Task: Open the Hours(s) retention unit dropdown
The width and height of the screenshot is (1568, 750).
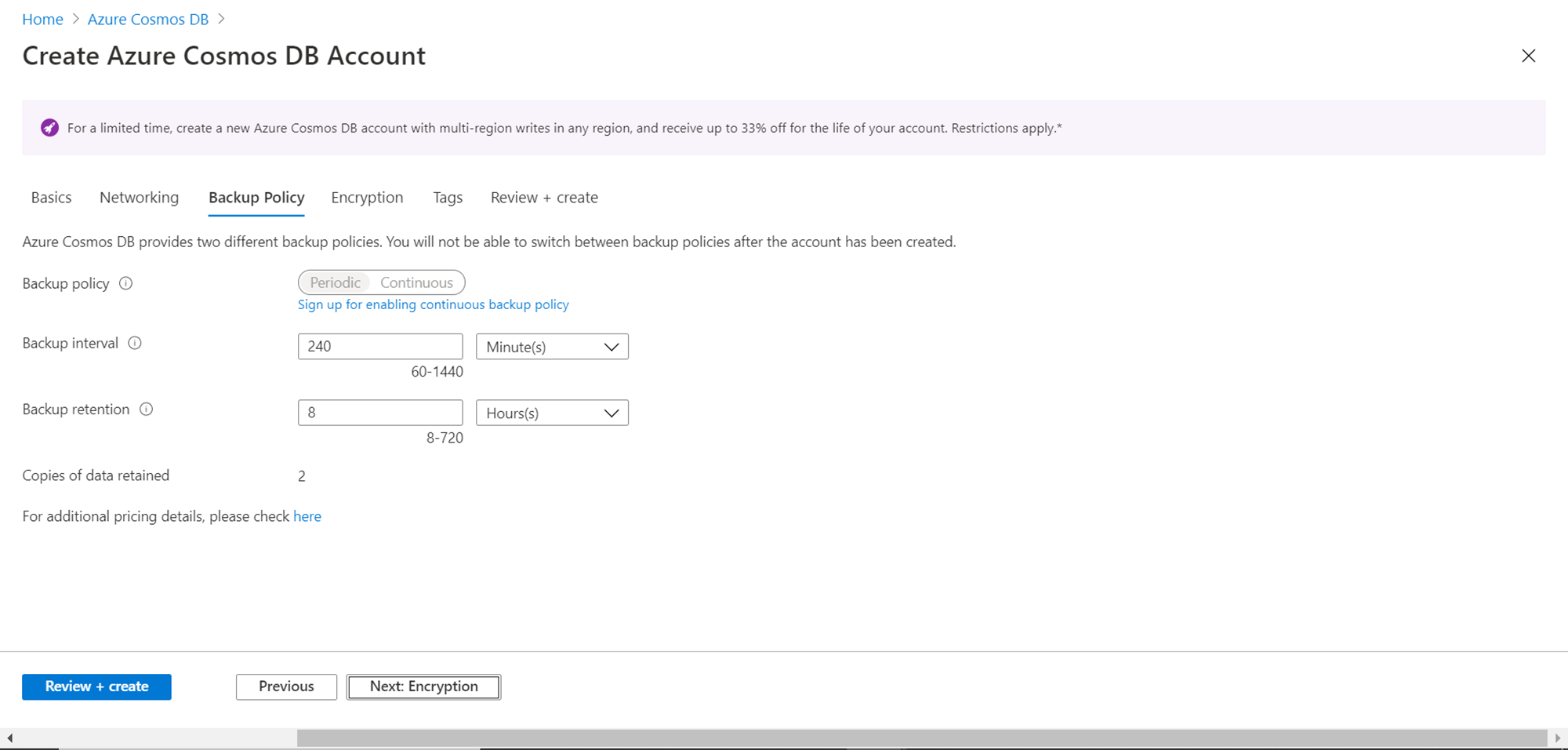Action: click(552, 413)
